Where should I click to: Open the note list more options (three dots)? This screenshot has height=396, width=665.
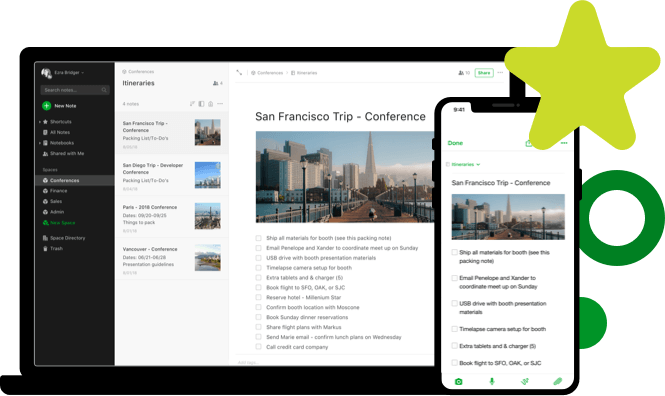point(220,104)
